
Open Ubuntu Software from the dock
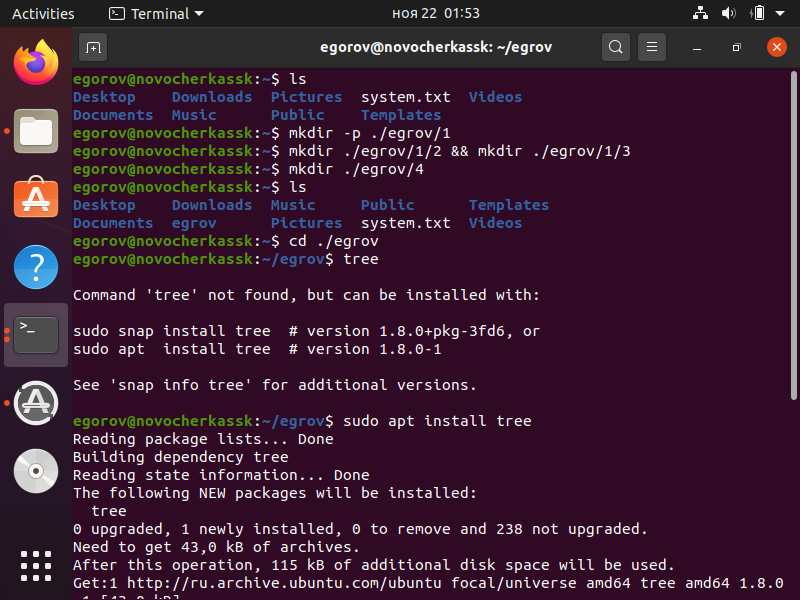(x=36, y=198)
